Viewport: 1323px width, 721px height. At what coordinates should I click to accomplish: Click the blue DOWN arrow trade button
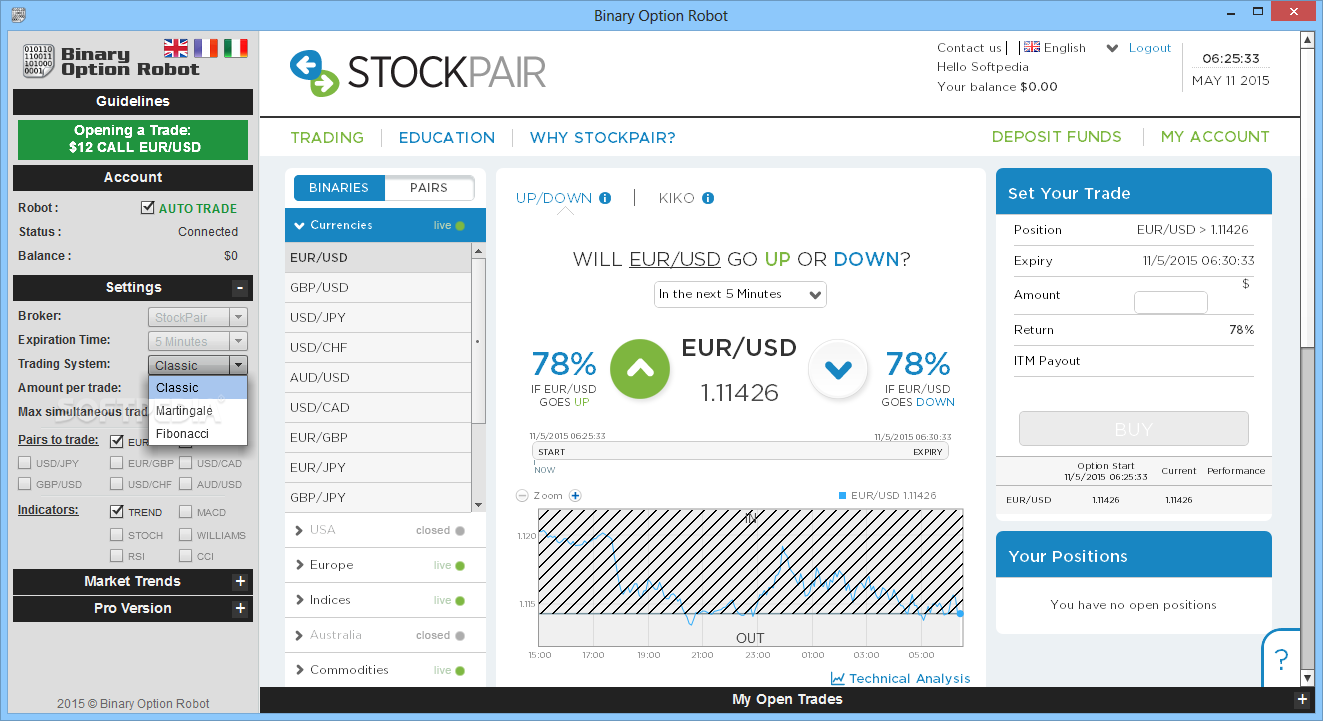[837, 369]
